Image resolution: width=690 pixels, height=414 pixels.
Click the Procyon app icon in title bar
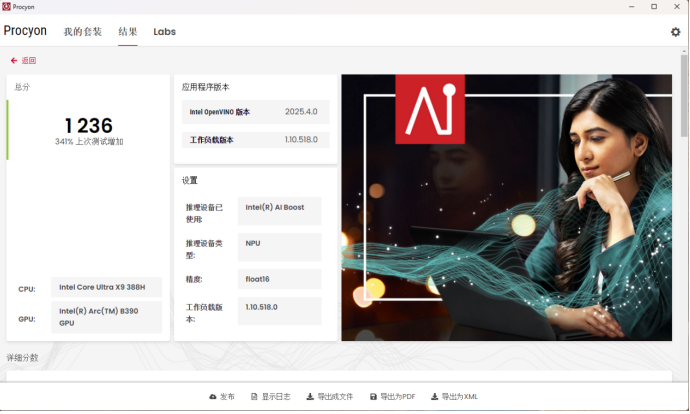tap(6, 6)
